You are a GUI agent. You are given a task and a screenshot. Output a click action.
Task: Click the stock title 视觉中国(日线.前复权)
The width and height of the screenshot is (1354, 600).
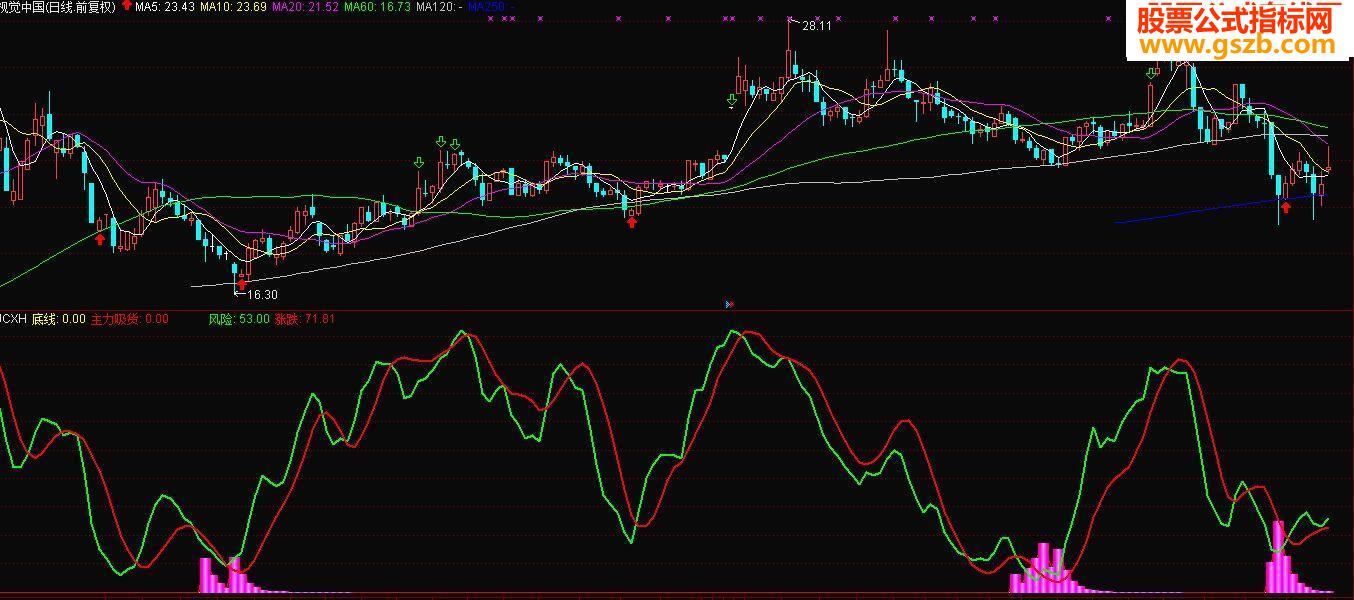[x=58, y=7]
